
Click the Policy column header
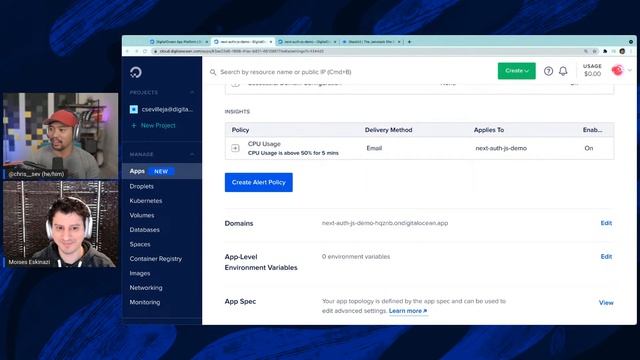[x=240, y=130]
